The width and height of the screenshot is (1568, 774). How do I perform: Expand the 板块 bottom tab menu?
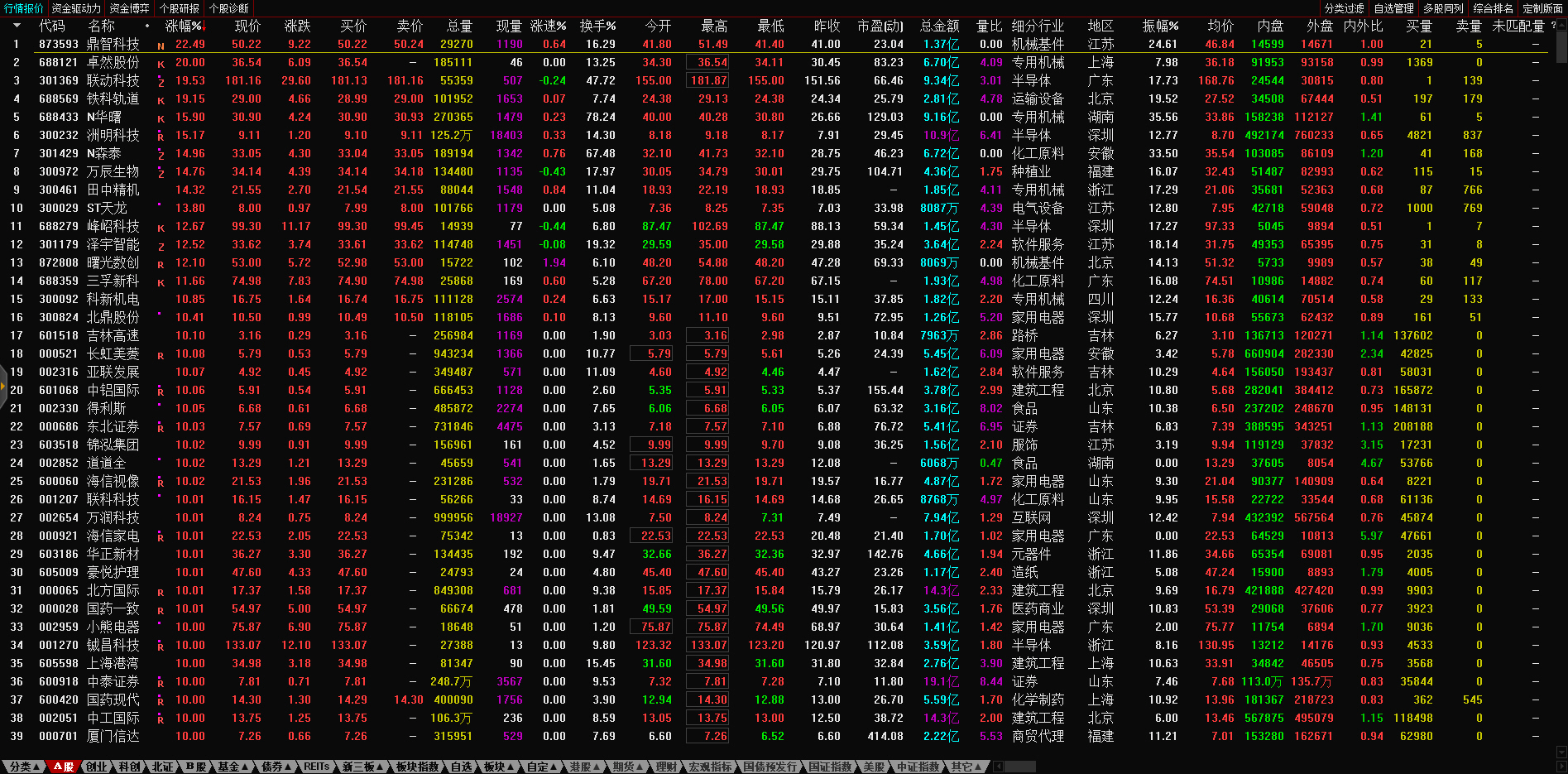(x=499, y=767)
